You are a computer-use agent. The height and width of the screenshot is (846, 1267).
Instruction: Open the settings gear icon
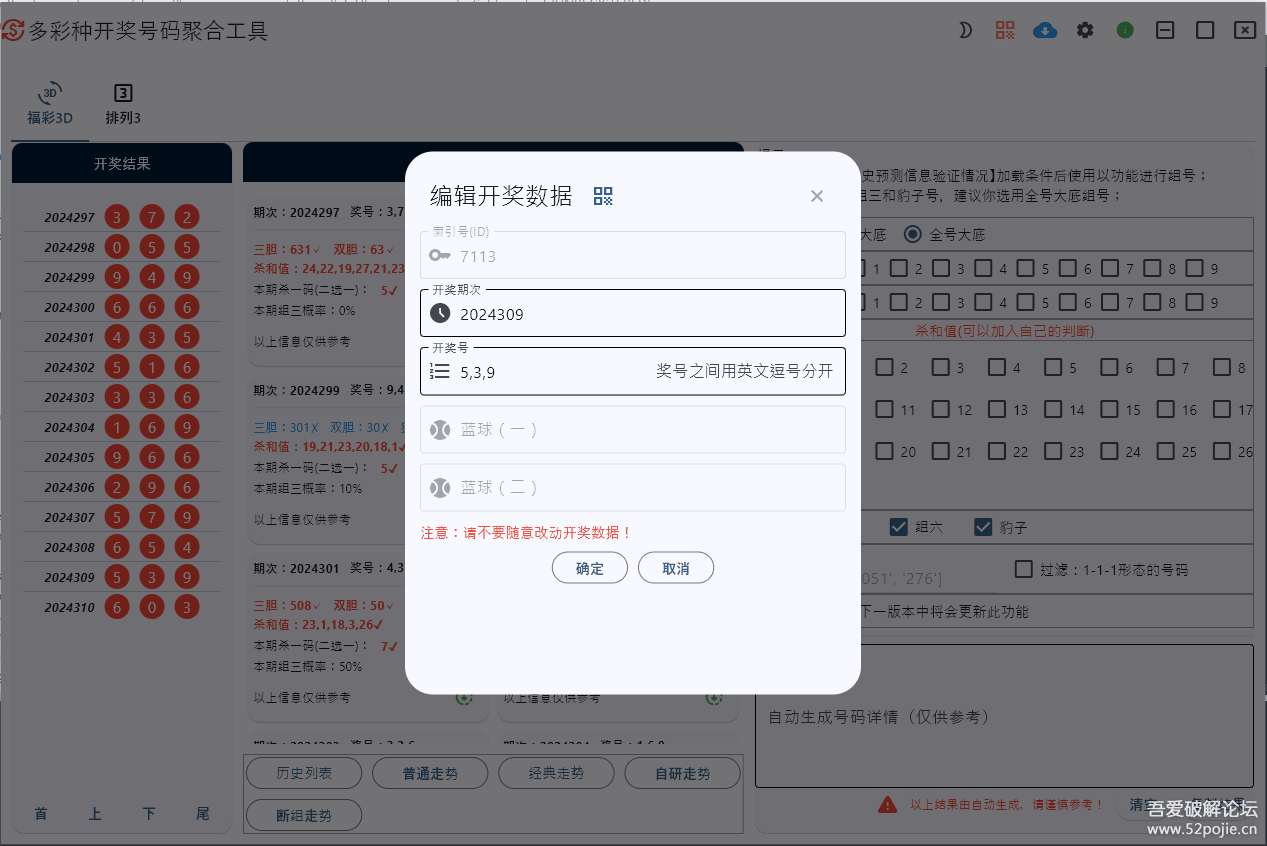[1084, 30]
